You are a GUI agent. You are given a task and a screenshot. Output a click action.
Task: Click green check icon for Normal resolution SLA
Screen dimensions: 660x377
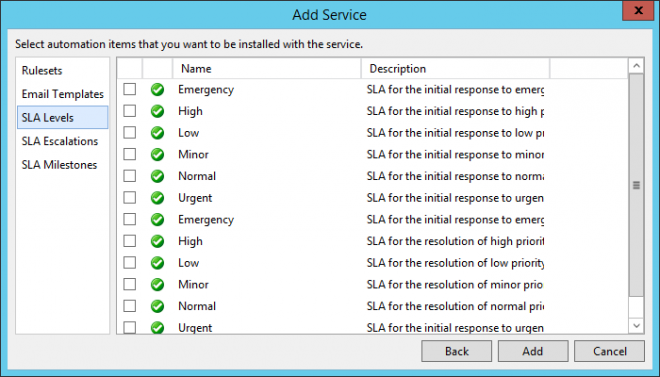click(157, 306)
